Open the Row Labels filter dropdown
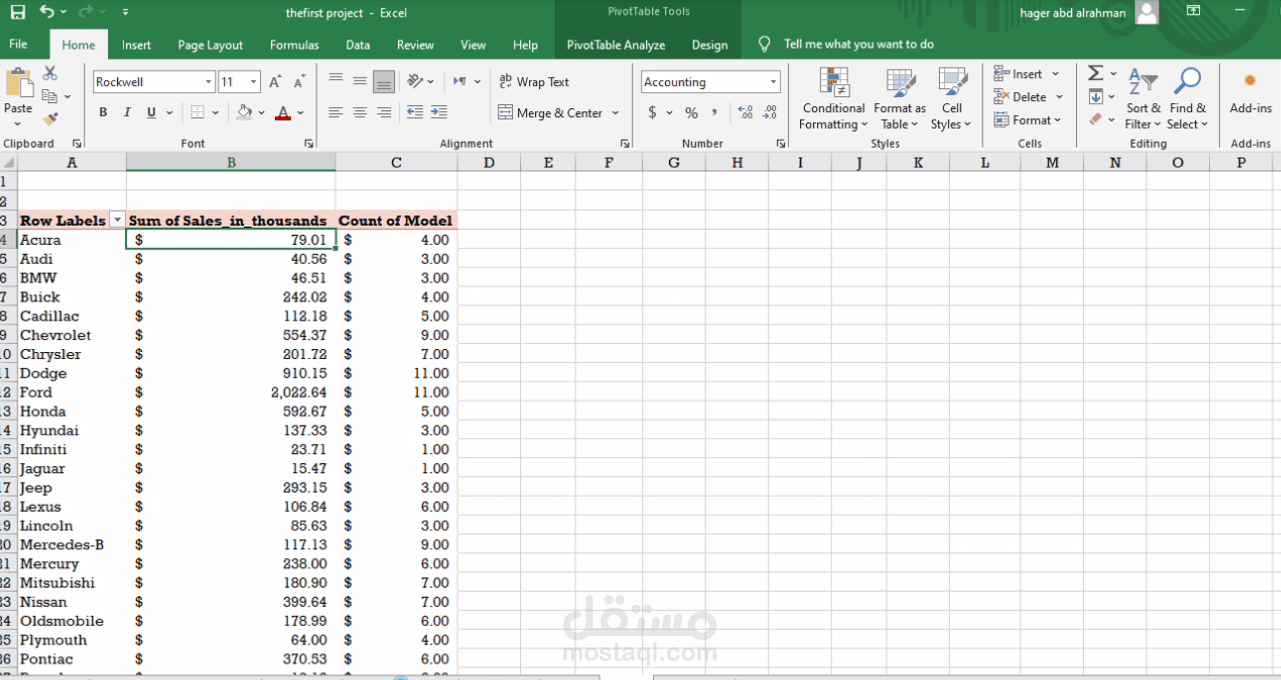Image resolution: width=1281 pixels, height=680 pixels. 117,221
